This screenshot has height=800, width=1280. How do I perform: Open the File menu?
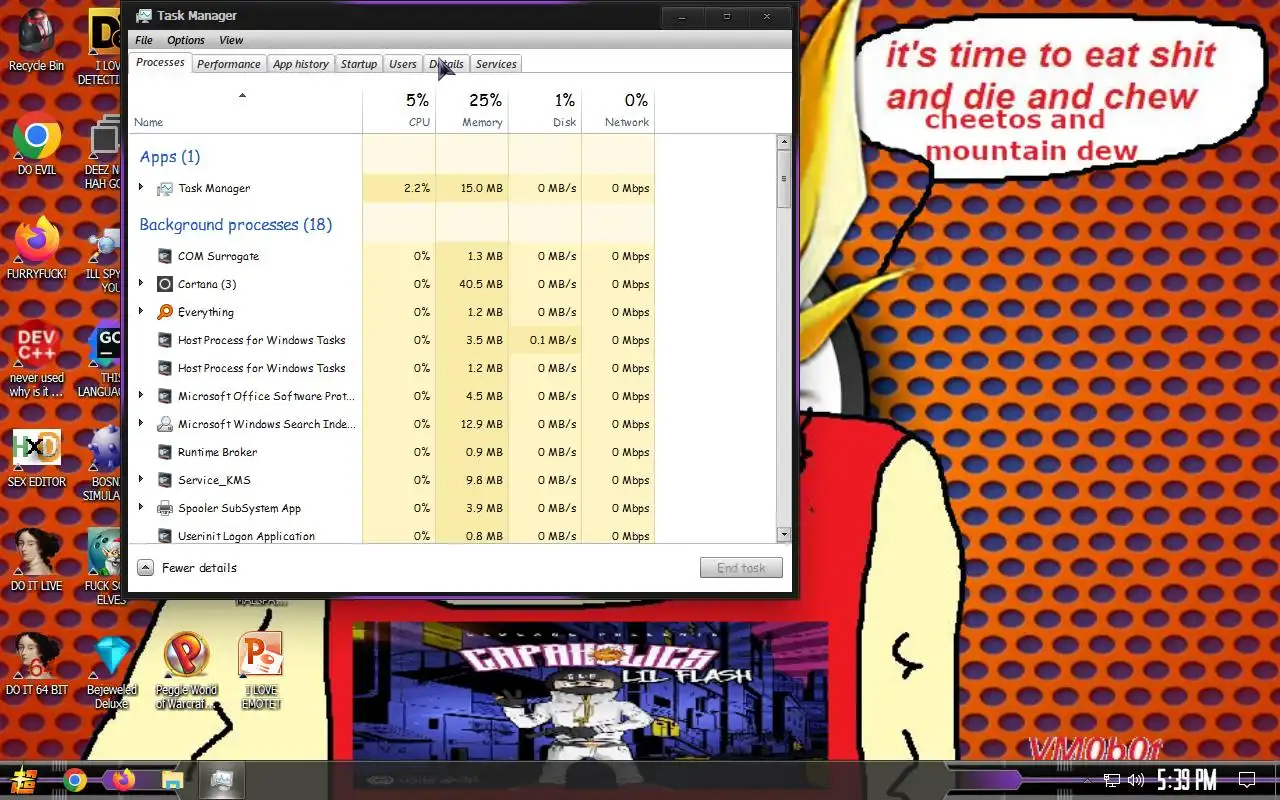(144, 40)
